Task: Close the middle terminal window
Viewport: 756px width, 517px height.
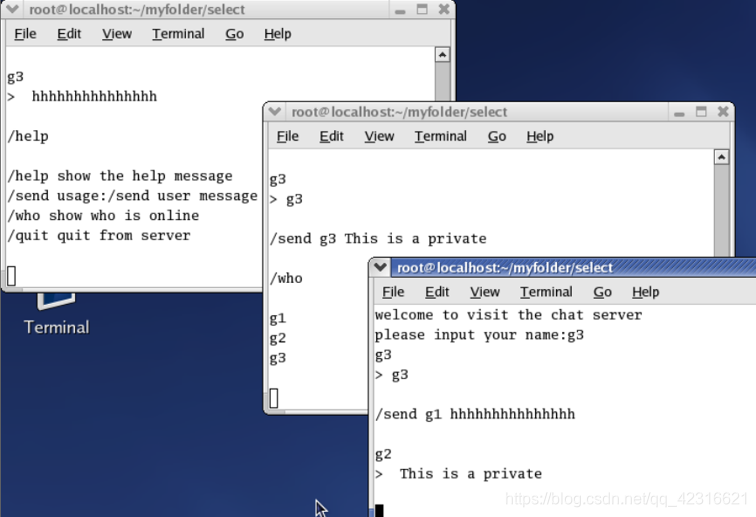Action: click(723, 112)
